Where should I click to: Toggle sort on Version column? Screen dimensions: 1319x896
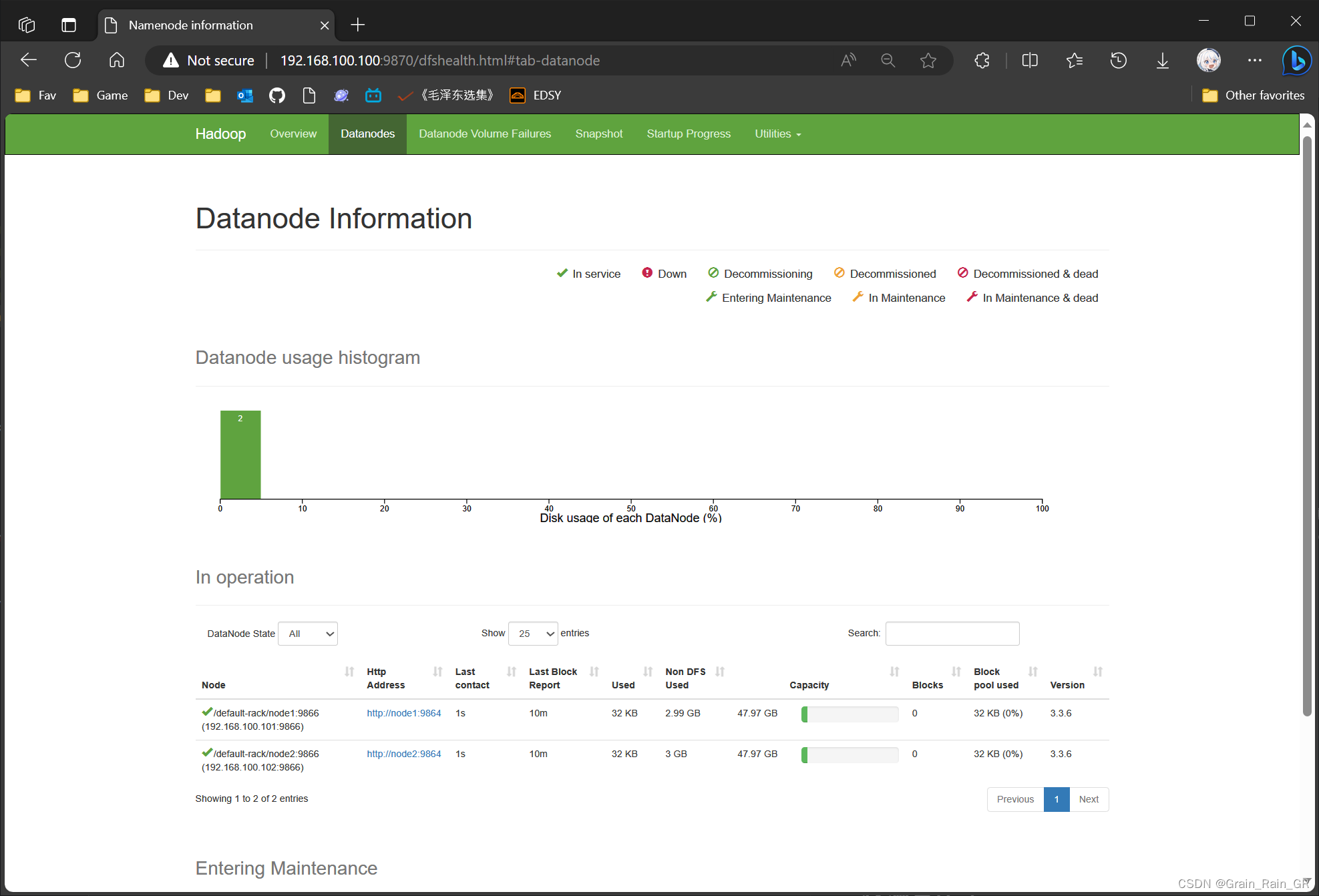tap(1097, 672)
